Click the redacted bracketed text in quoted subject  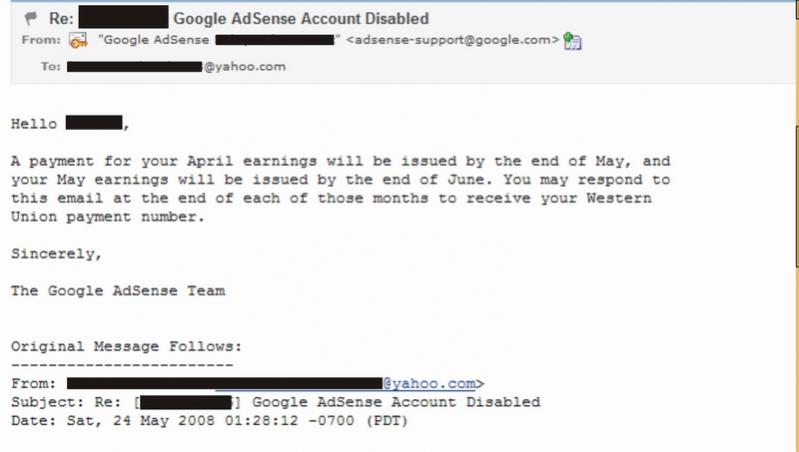186,402
